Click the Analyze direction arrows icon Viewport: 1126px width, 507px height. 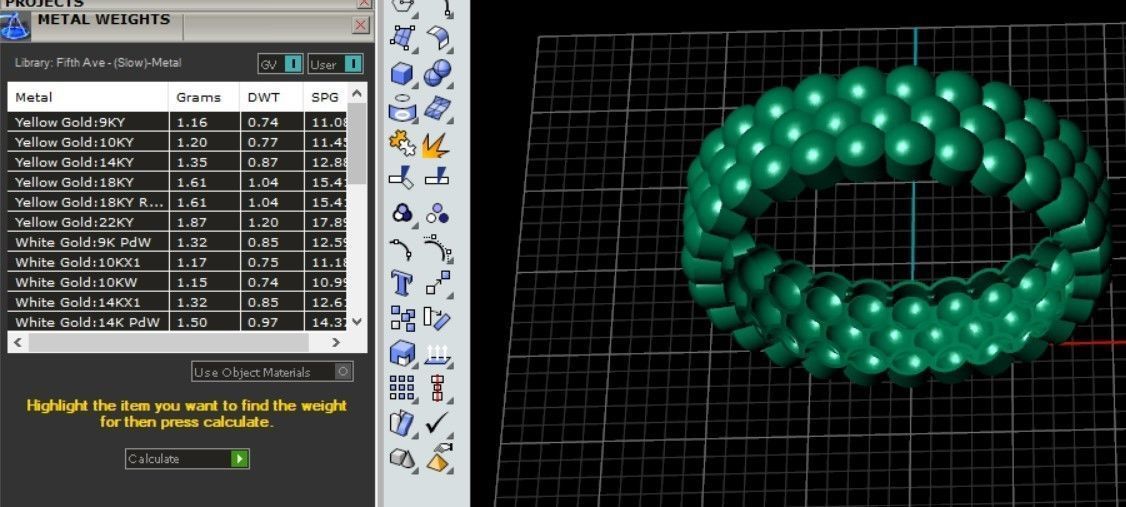point(437,353)
